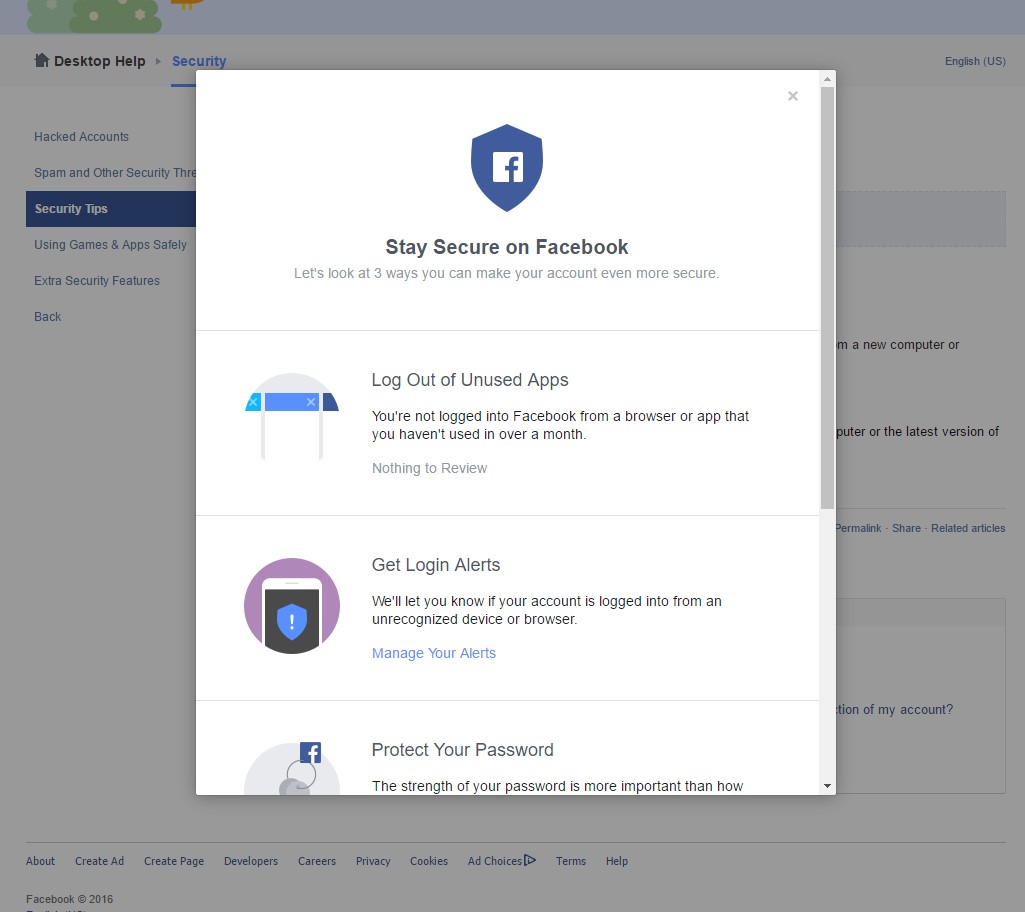Click the Facebook © 2016 copyright text

pyautogui.click(x=69, y=899)
